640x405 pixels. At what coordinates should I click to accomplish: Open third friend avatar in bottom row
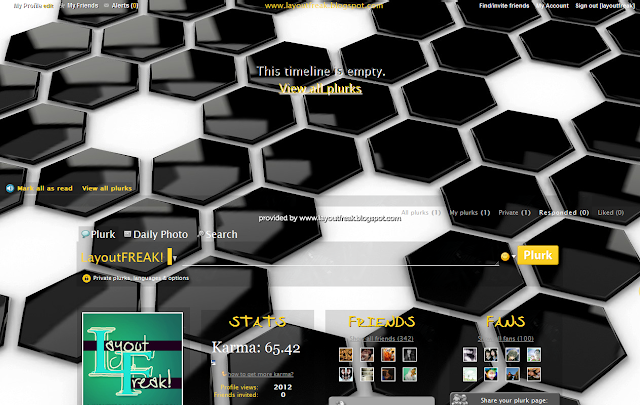tap(388, 374)
